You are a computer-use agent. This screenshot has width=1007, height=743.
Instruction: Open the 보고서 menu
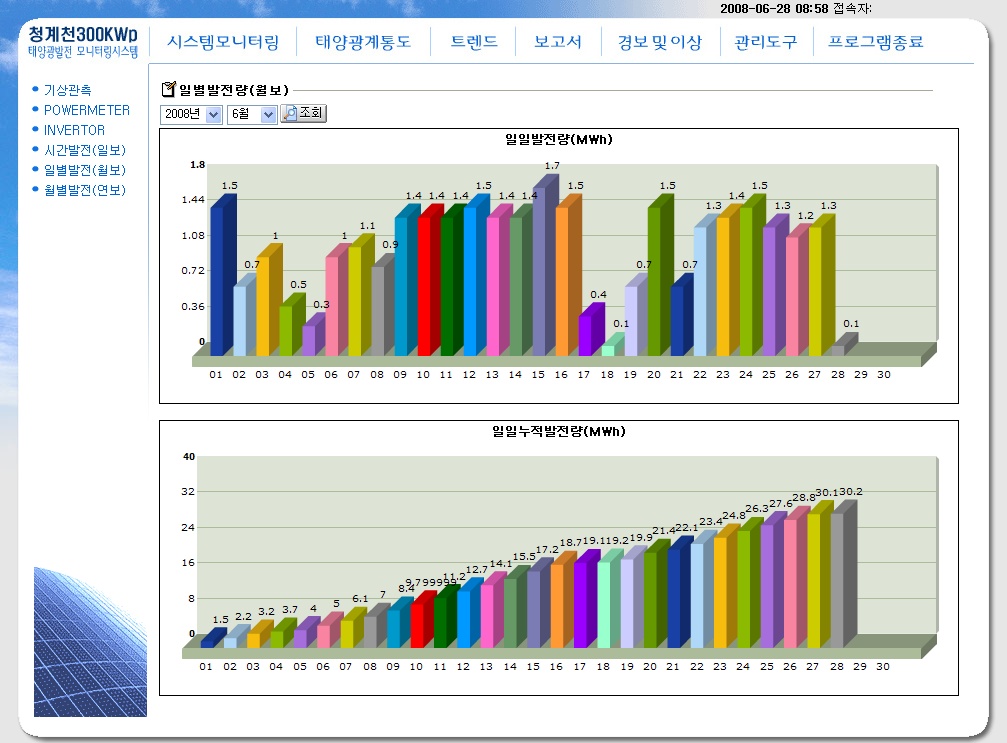558,43
